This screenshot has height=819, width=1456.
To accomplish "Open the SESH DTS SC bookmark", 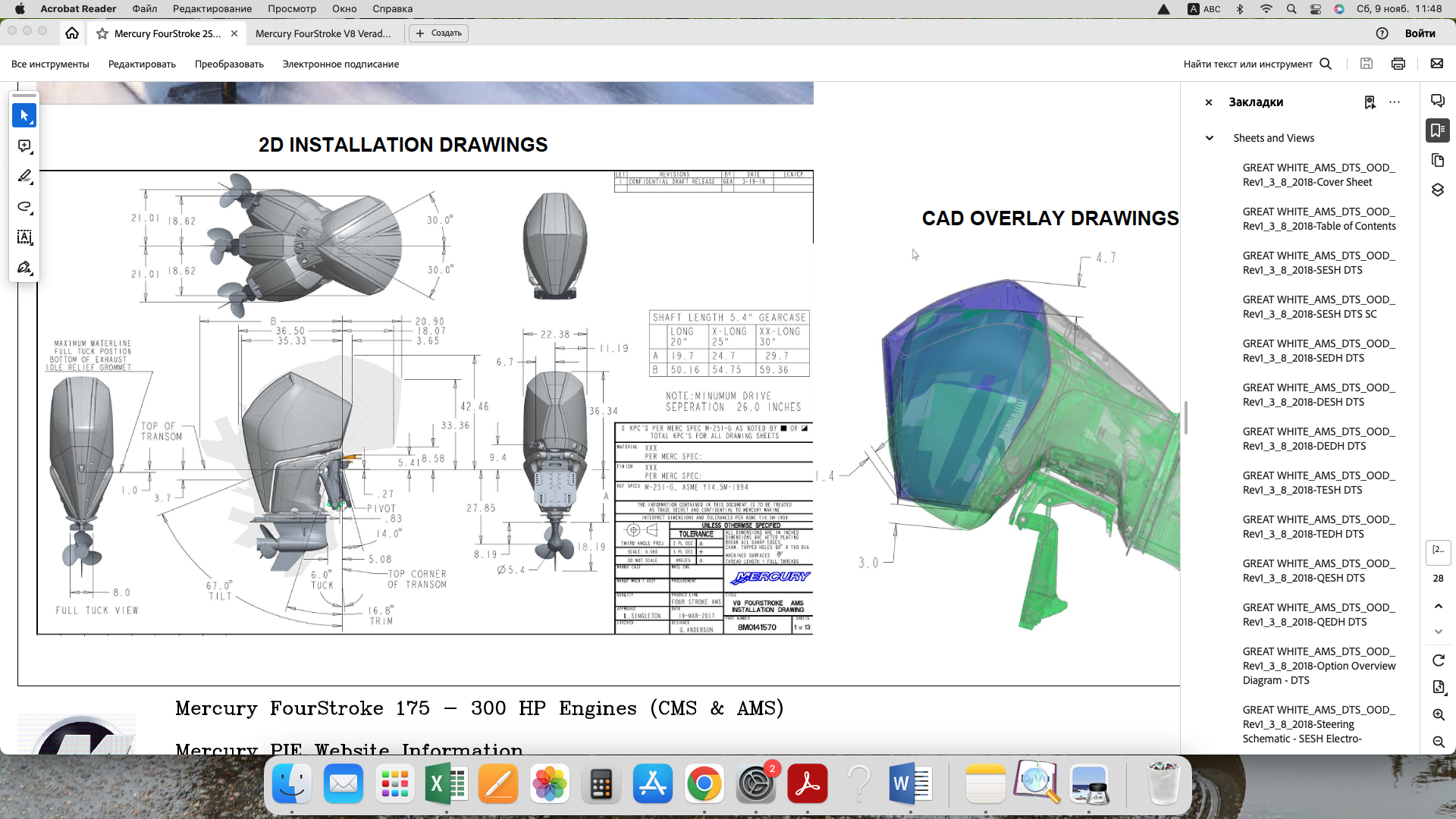I will click(1319, 307).
